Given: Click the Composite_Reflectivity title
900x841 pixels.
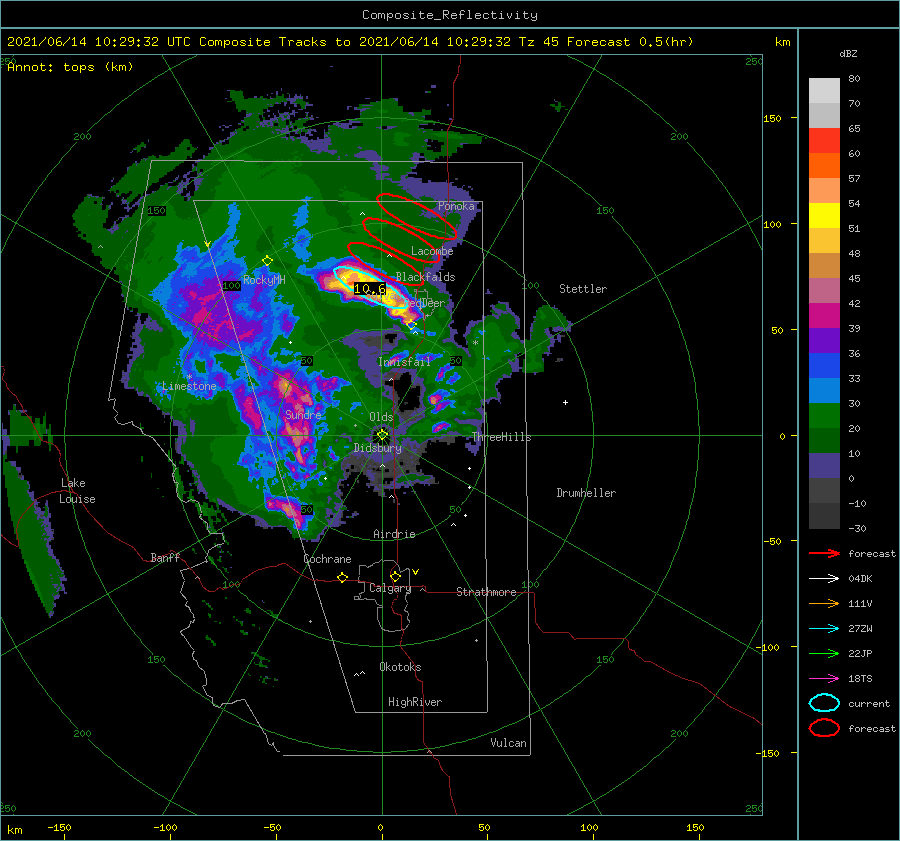Looking at the screenshot, I should (450, 15).
